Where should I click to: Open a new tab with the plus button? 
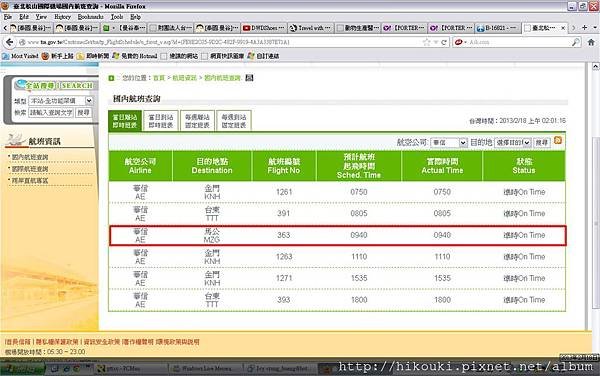coord(584,28)
